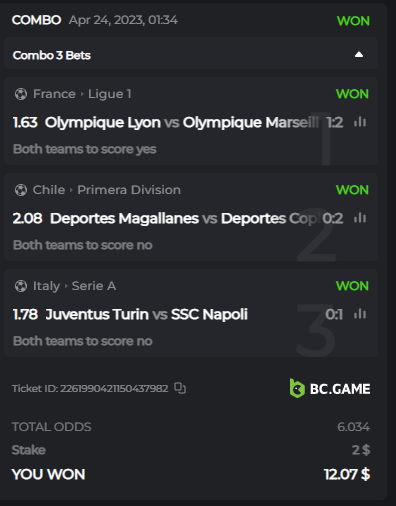Open stats icon for Deportes Magallanes match
The height and width of the screenshot is (506, 396).
pos(360,218)
